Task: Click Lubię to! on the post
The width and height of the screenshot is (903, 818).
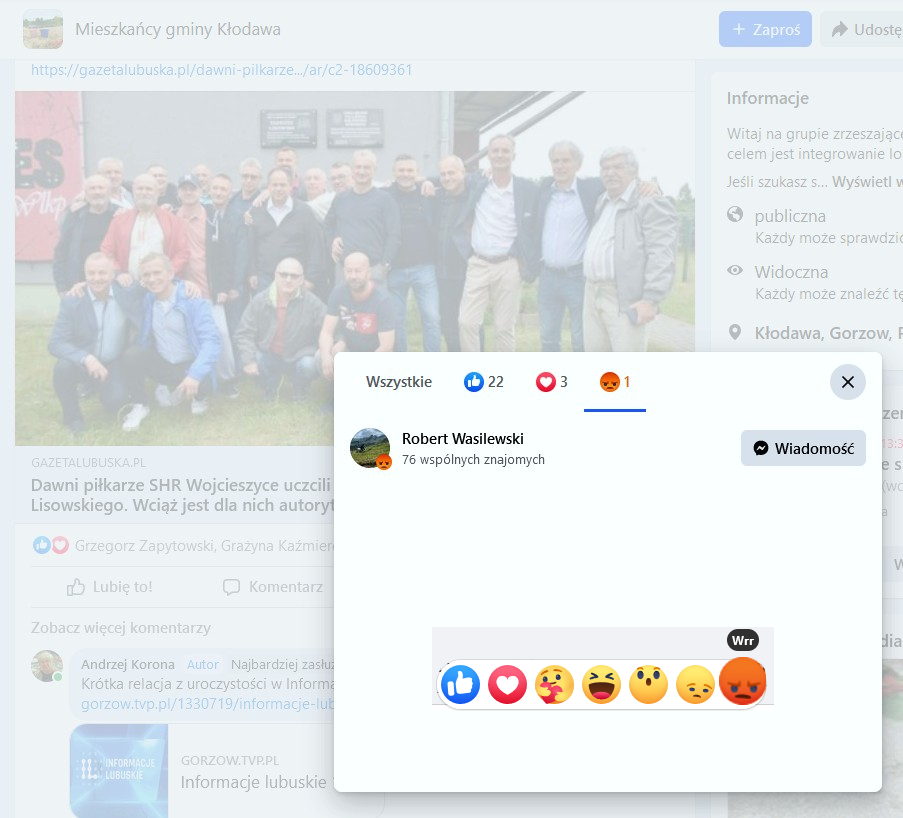Action: click(x=109, y=587)
